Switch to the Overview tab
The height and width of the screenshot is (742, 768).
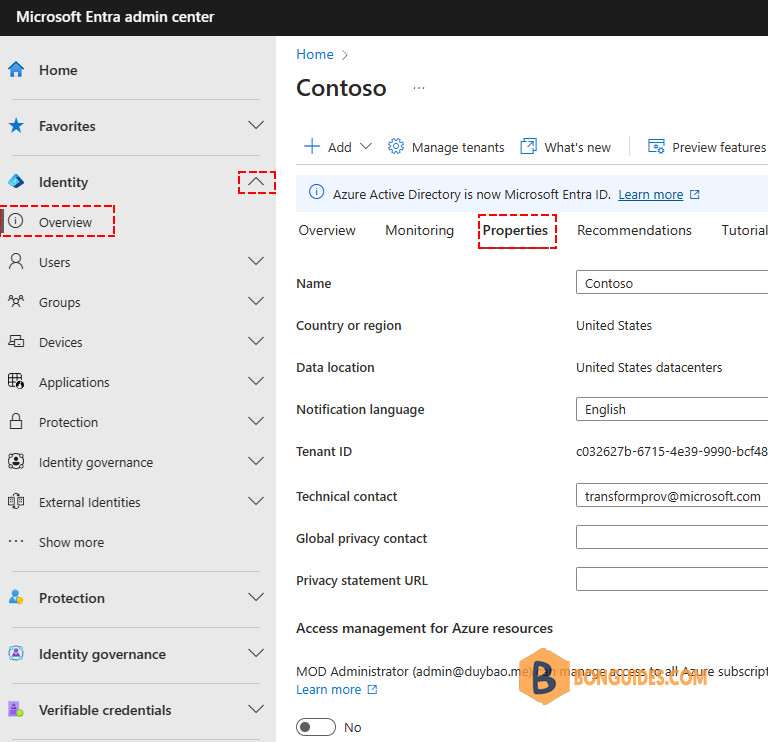coord(327,230)
